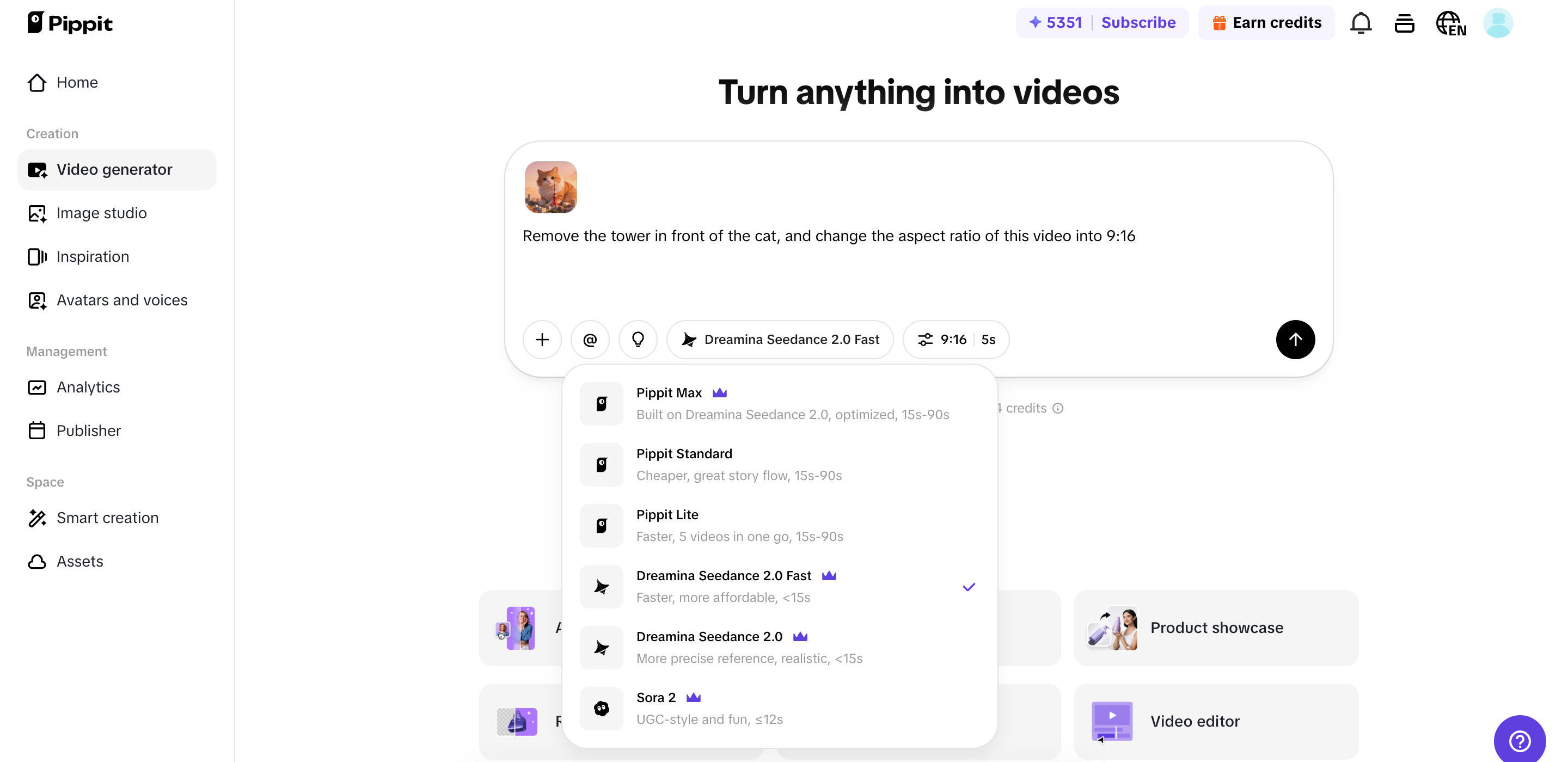This screenshot has height=762, width=1568.
Task: Open the task queue icon in top bar
Action: (x=1405, y=22)
